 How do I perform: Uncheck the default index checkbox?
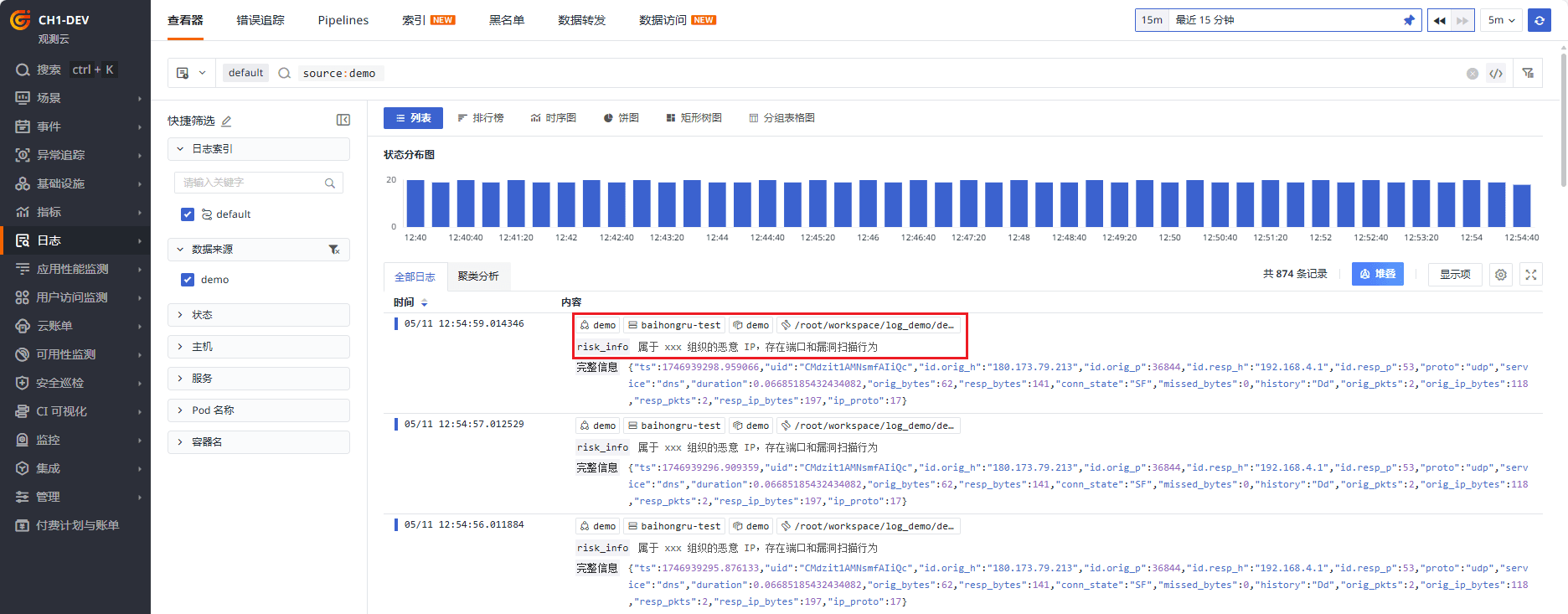click(188, 214)
